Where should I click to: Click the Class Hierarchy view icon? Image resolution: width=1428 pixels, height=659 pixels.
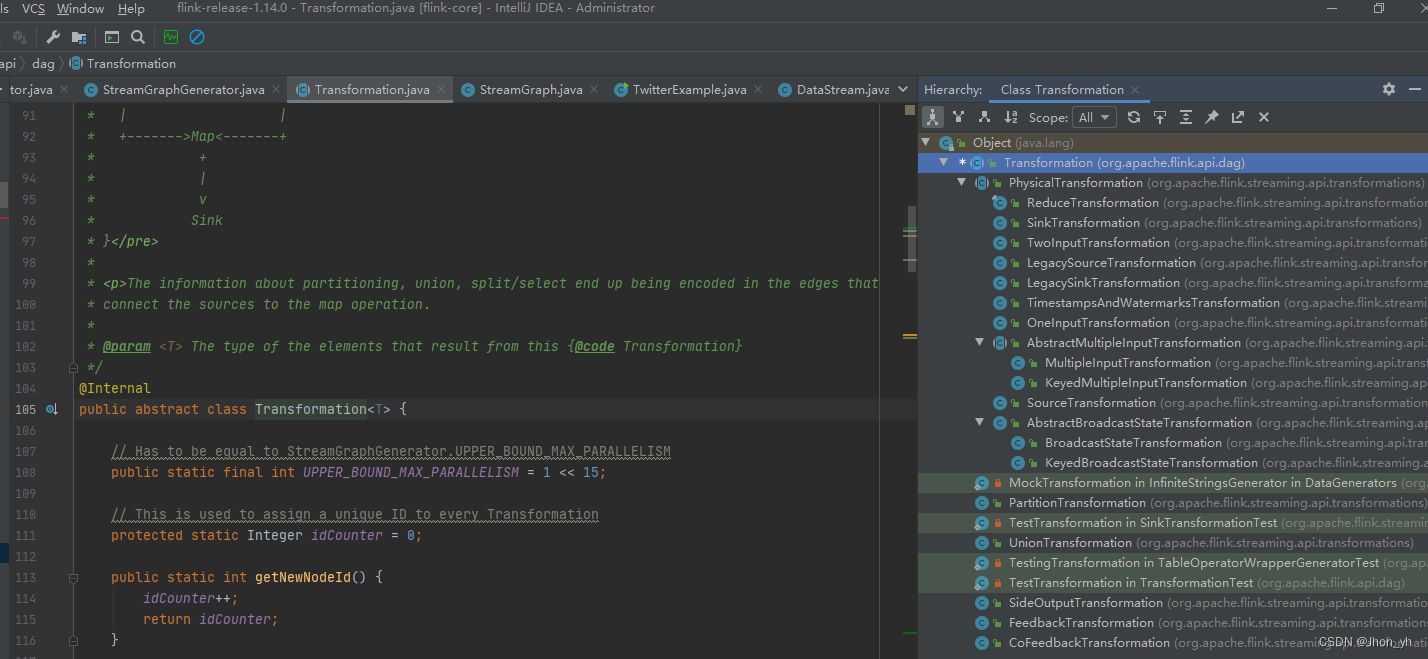tap(932, 117)
